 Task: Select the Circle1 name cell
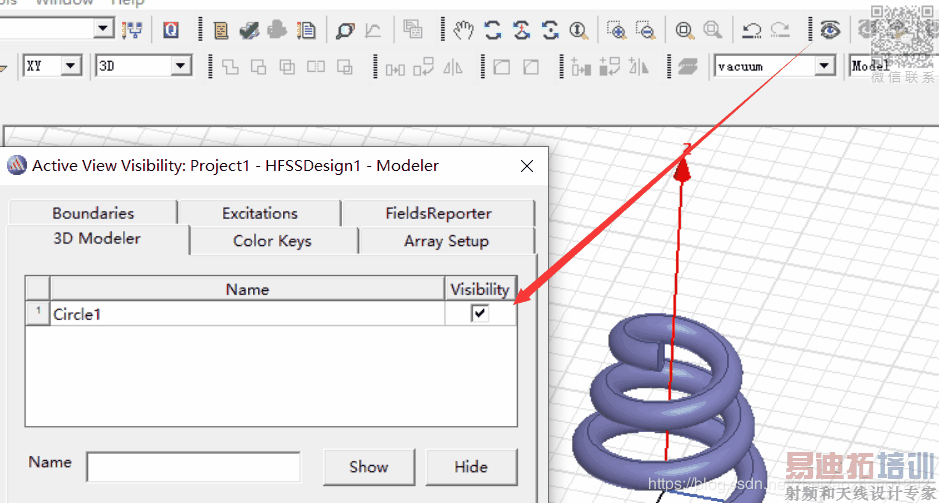tap(247, 313)
